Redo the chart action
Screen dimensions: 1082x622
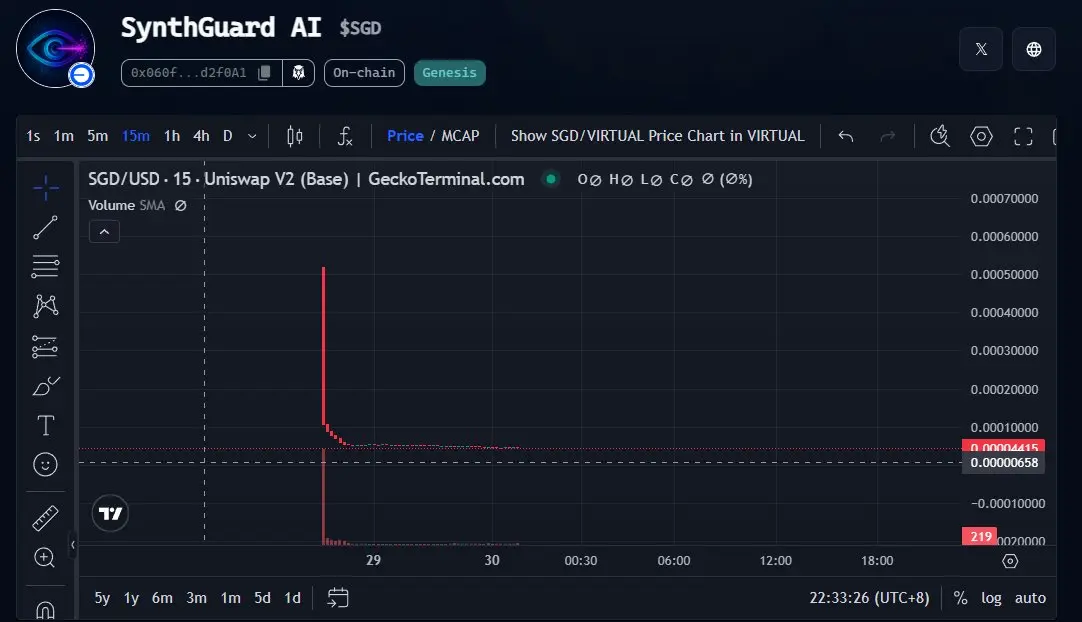[888, 136]
